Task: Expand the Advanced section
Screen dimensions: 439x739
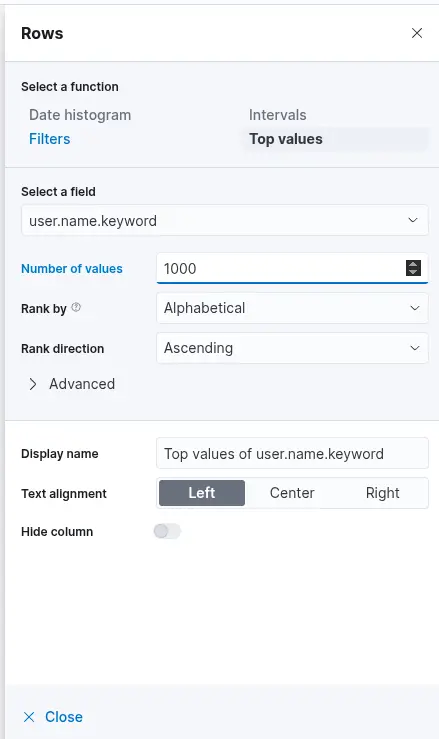Action: coord(72,384)
